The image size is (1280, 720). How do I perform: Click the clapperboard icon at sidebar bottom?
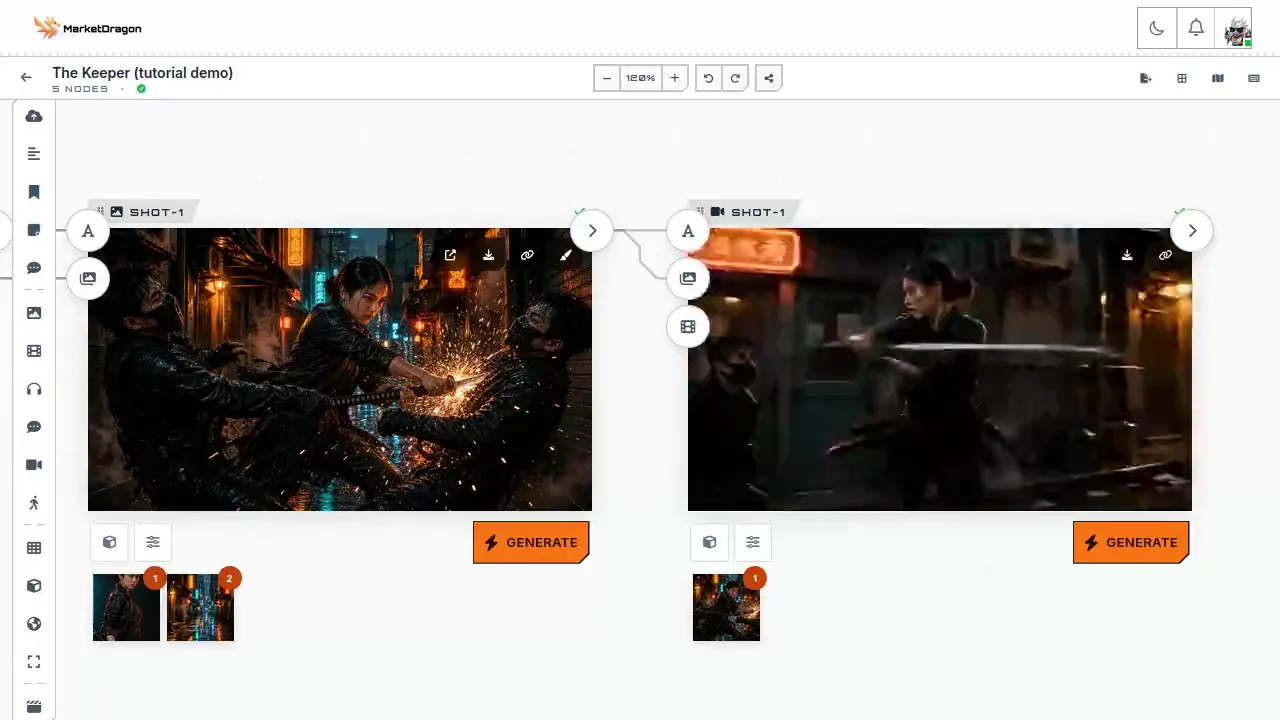coord(34,707)
